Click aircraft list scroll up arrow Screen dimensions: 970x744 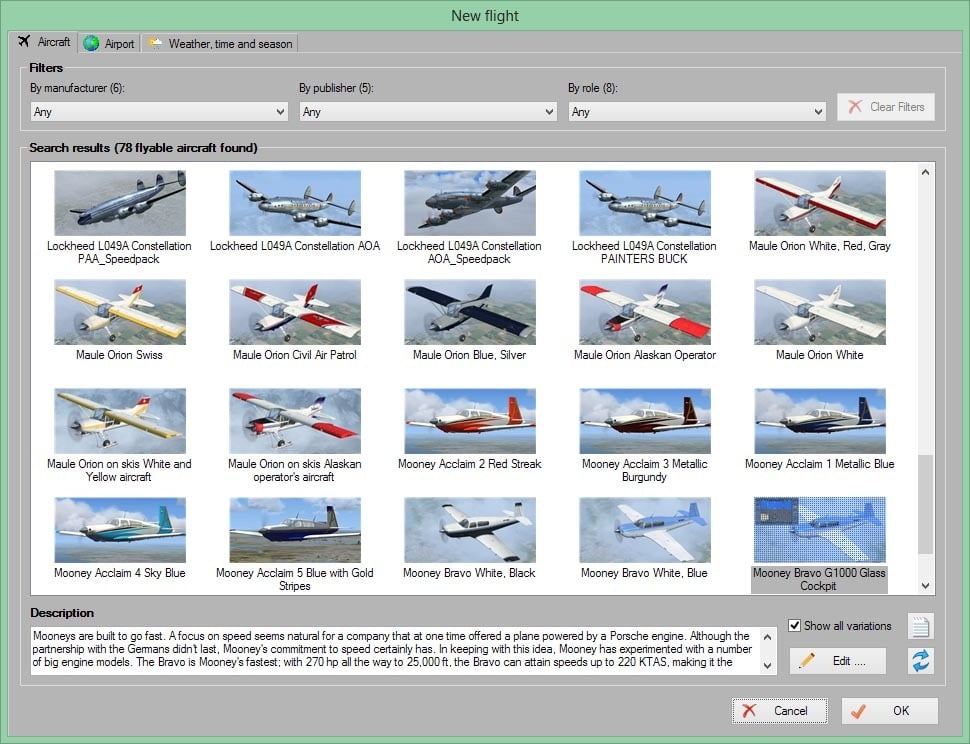pyautogui.click(x=925, y=172)
